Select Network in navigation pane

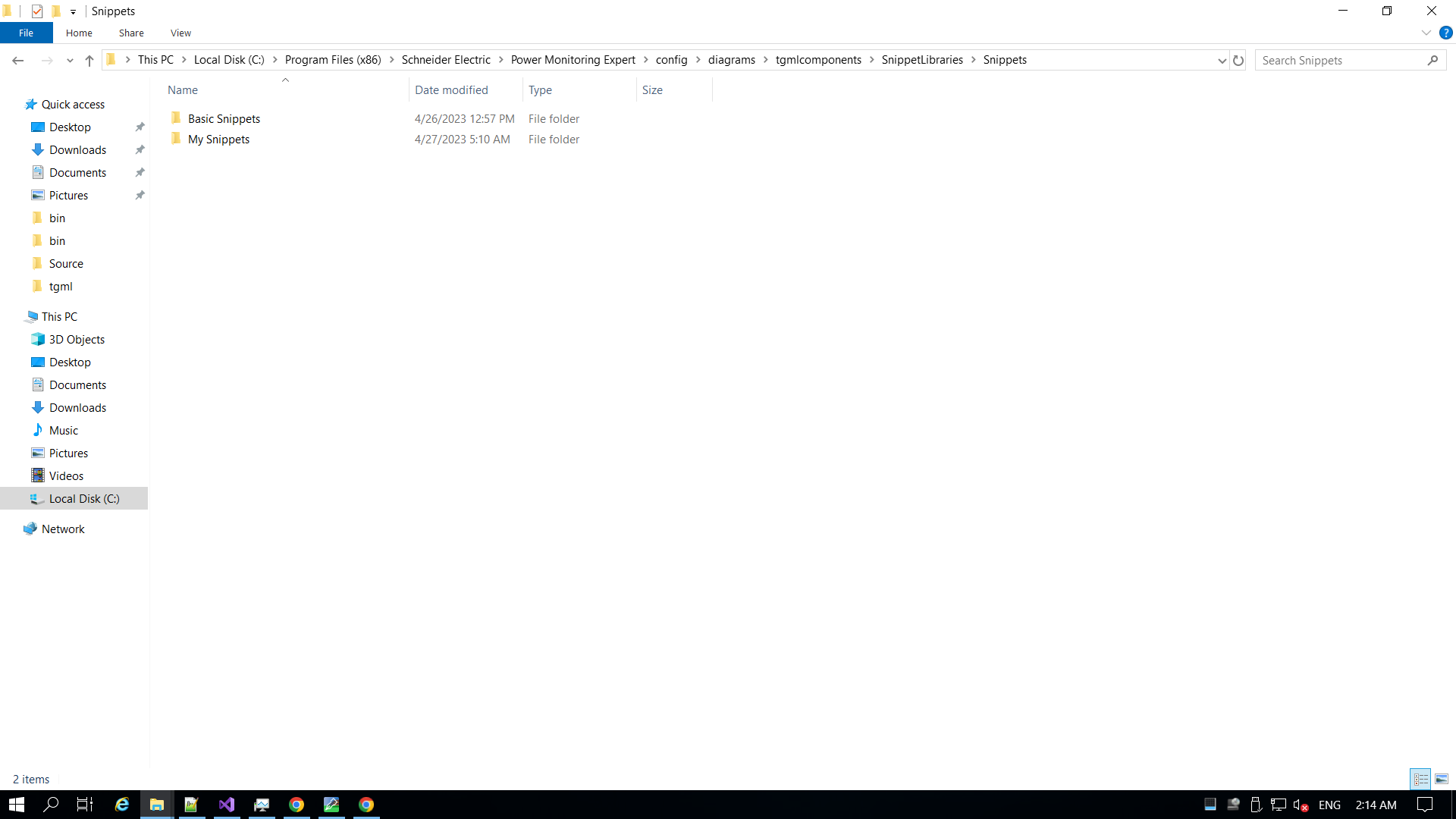(x=63, y=529)
